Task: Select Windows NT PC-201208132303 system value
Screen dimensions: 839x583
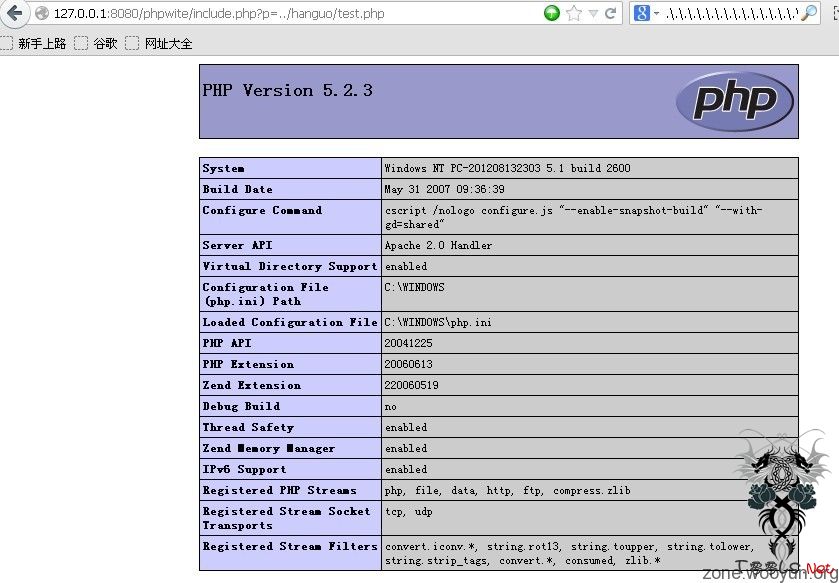Action: click(x=507, y=168)
